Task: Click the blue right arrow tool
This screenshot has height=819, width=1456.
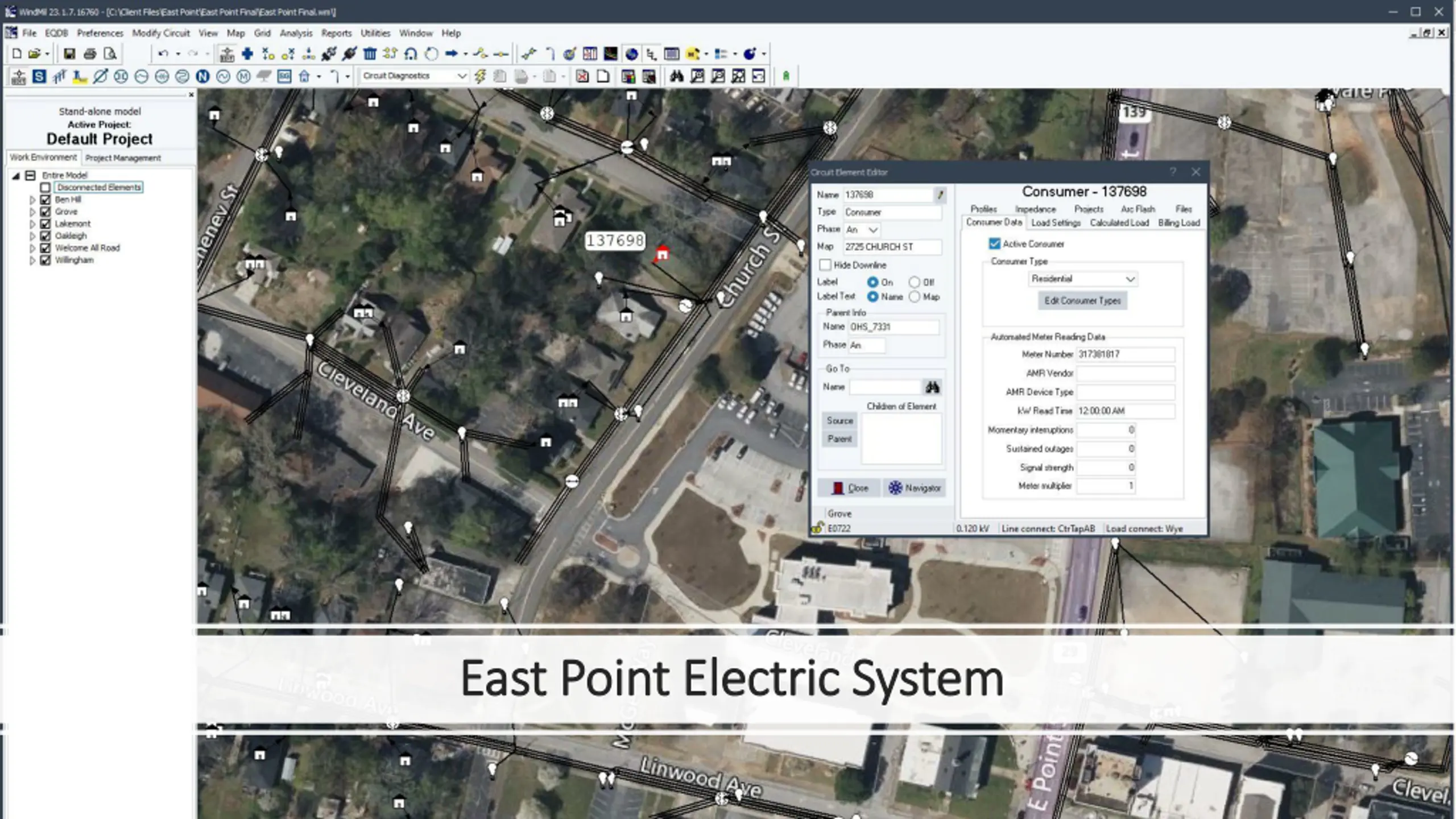Action: click(452, 54)
